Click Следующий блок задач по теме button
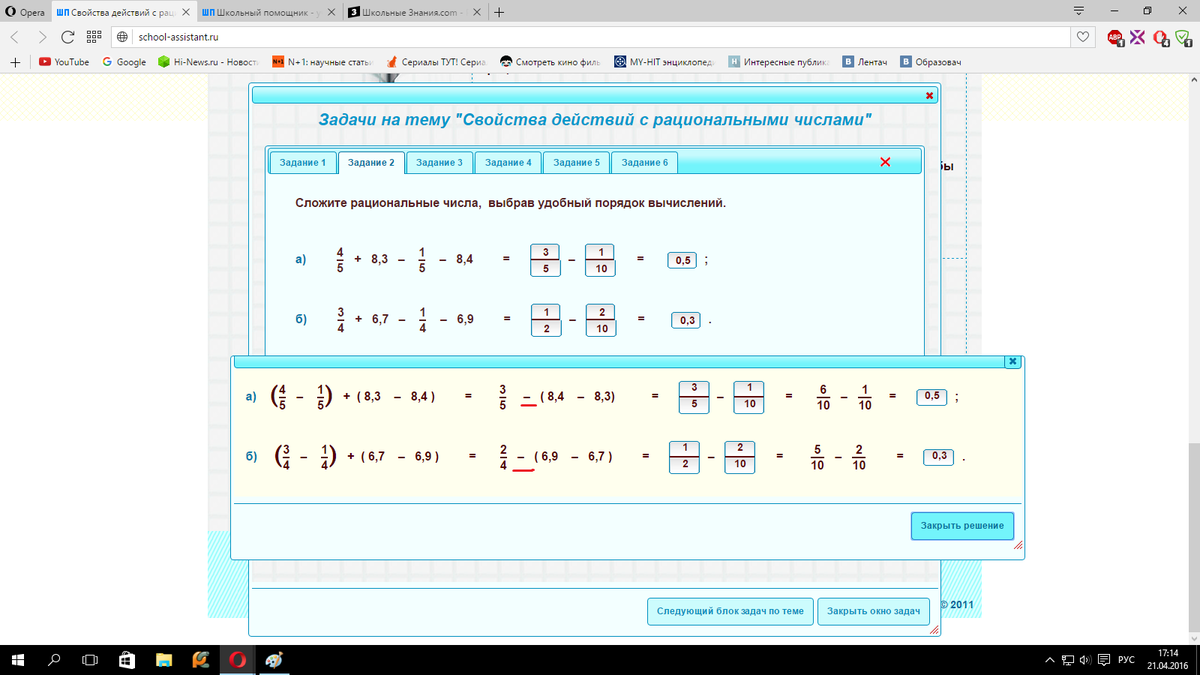 729,611
